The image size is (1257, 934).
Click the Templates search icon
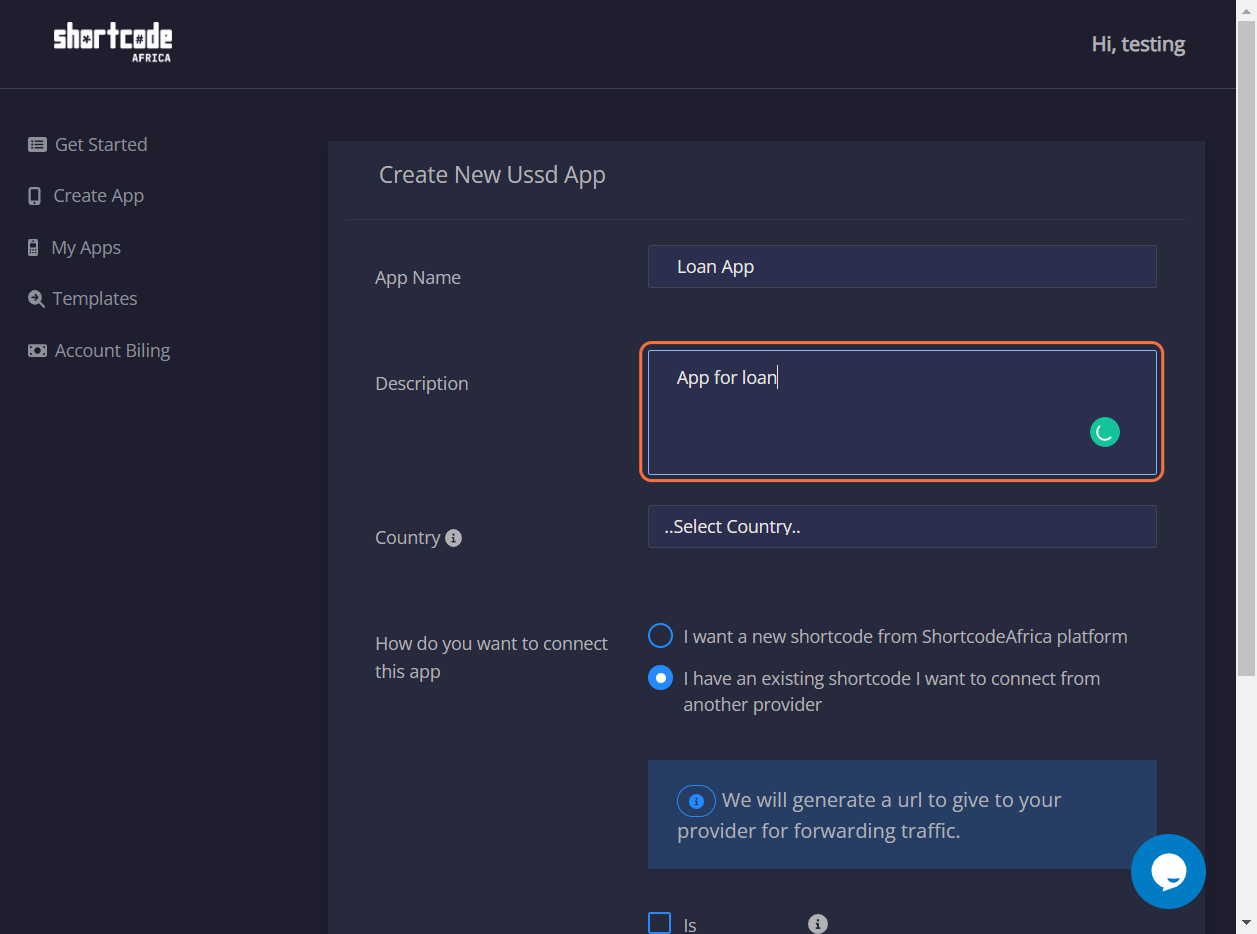pyautogui.click(x=36, y=299)
